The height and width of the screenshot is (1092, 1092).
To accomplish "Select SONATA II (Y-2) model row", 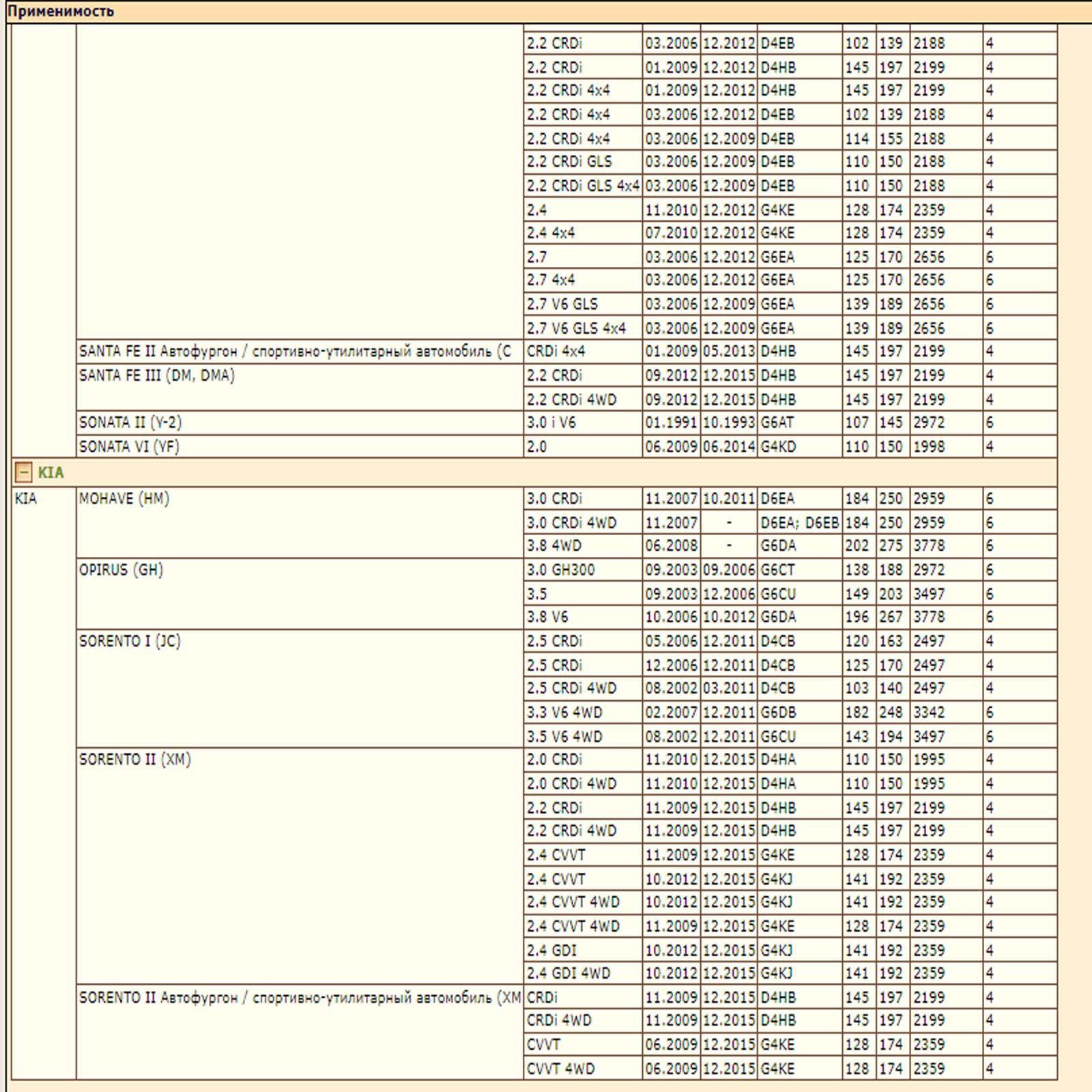I will [x=130, y=422].
